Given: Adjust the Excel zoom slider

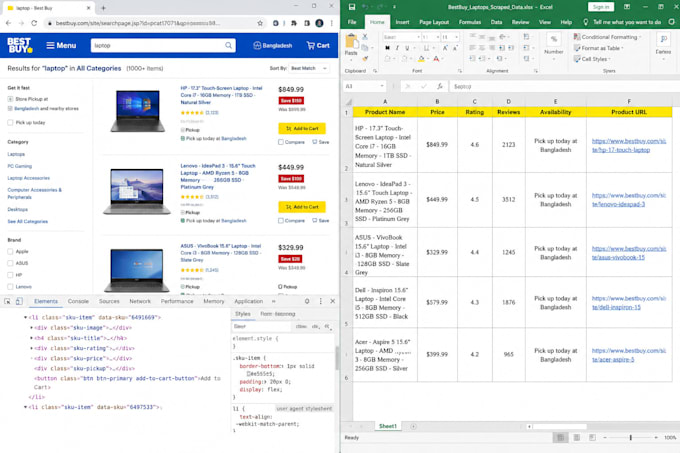Looking at the screenshot, I should [x=631, y=437].
